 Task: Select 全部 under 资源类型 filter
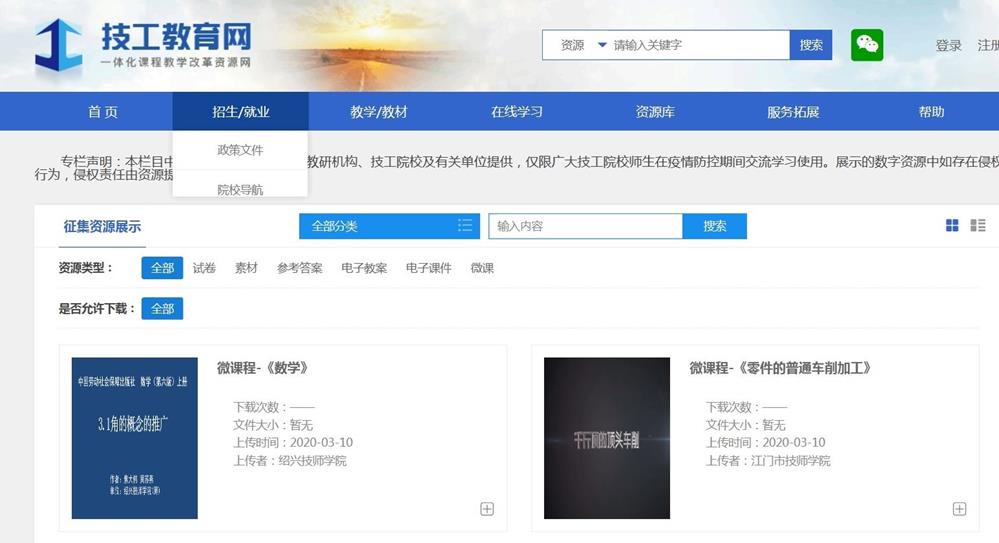162,268
